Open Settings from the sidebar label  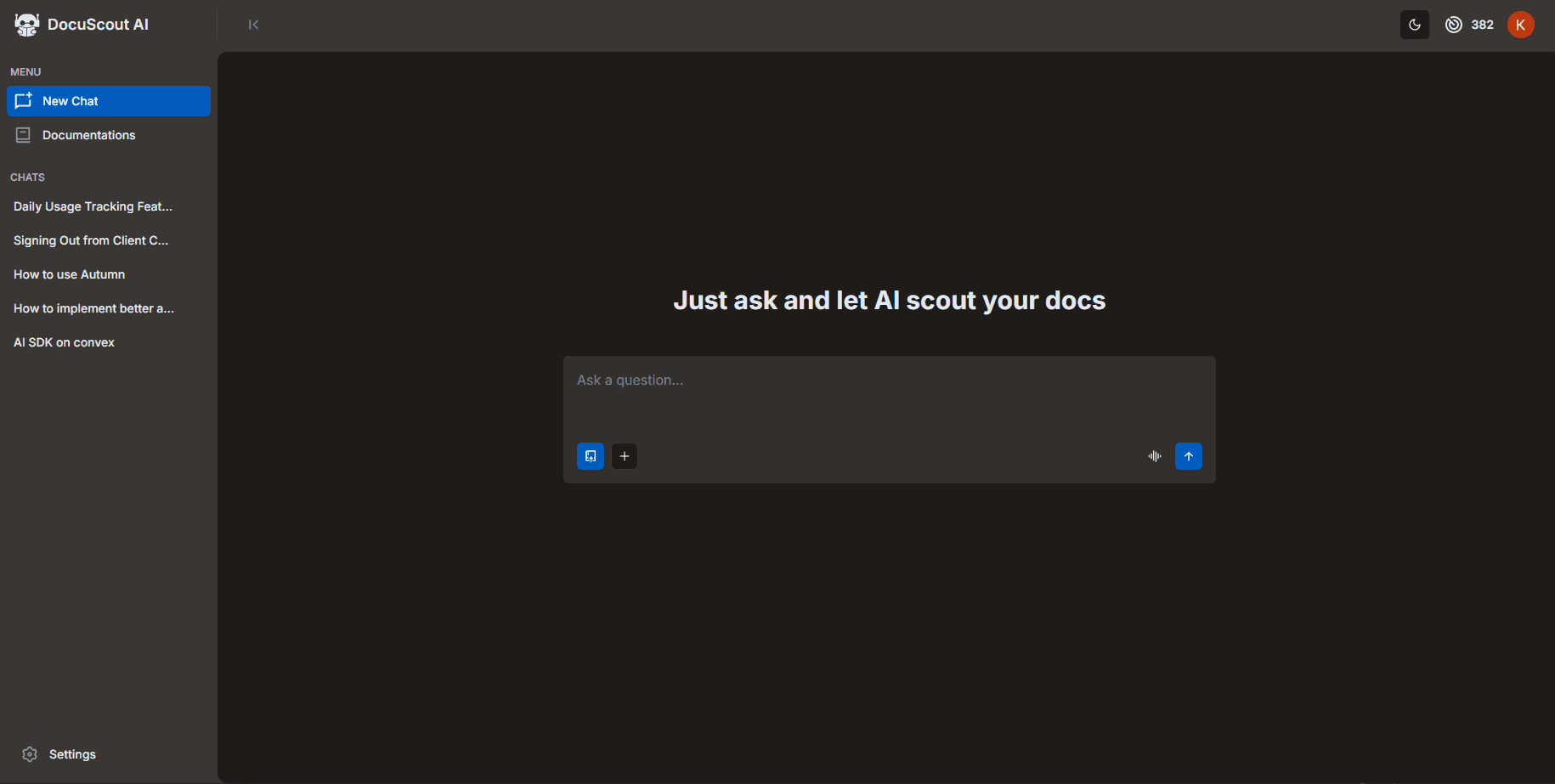tap(72, 754)
